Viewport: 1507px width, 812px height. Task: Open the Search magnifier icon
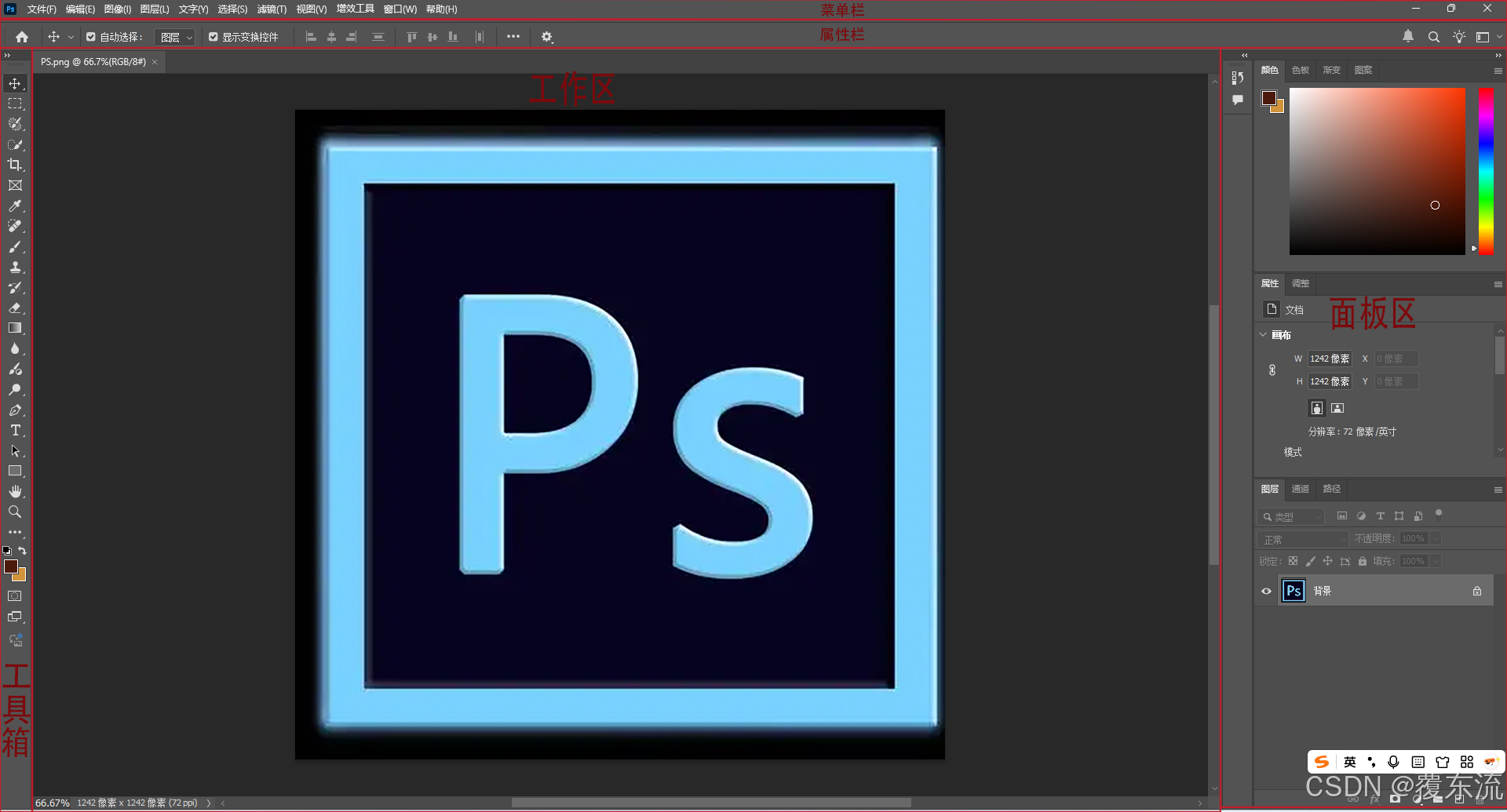tap(1433, 37)
